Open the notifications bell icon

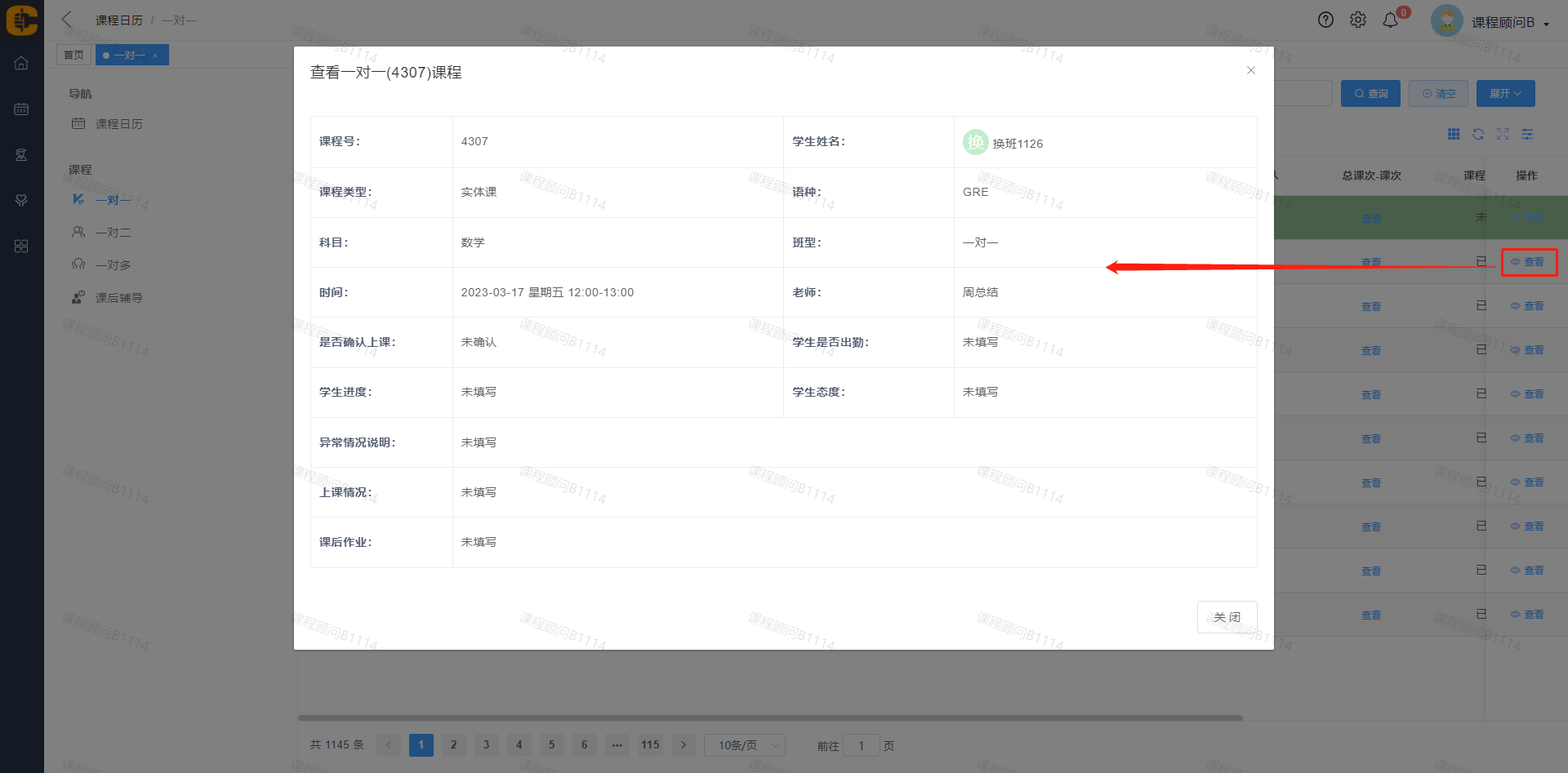tap(1390, 20)
